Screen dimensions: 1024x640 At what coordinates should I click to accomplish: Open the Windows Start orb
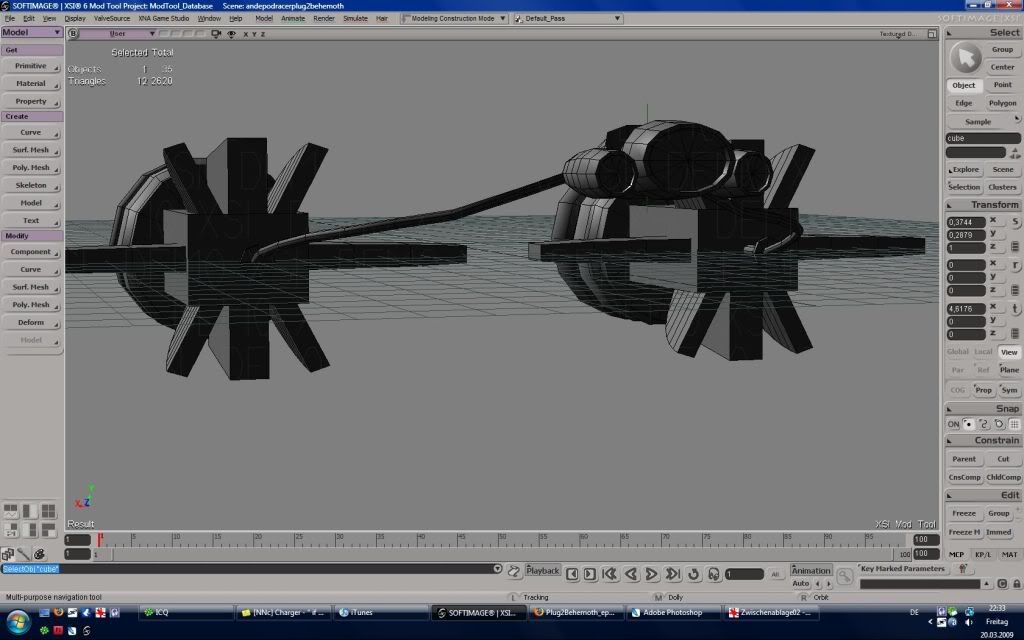(18, 620)
